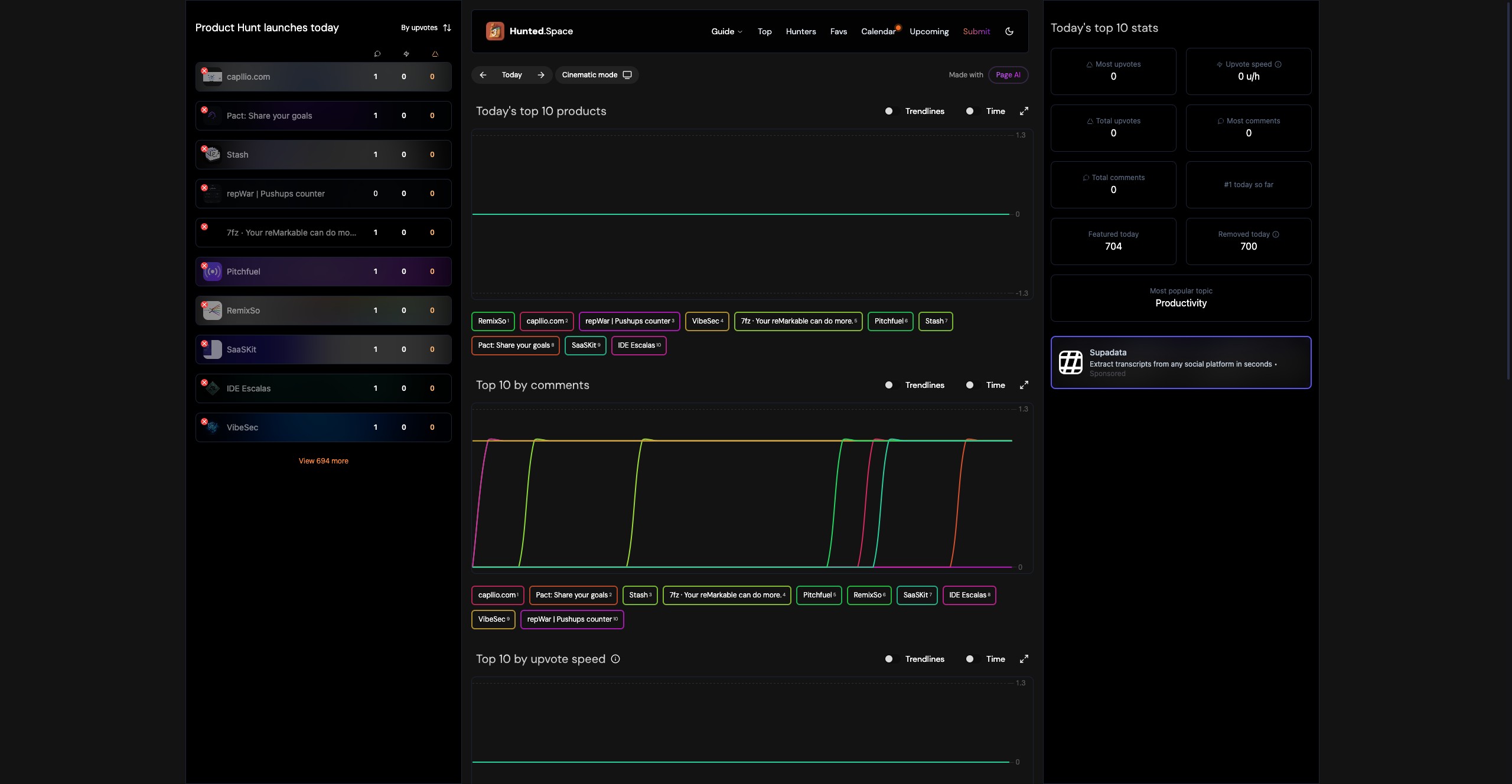Open the Supadata sponsored card

pyautogui.click(x=1181, y=362)
